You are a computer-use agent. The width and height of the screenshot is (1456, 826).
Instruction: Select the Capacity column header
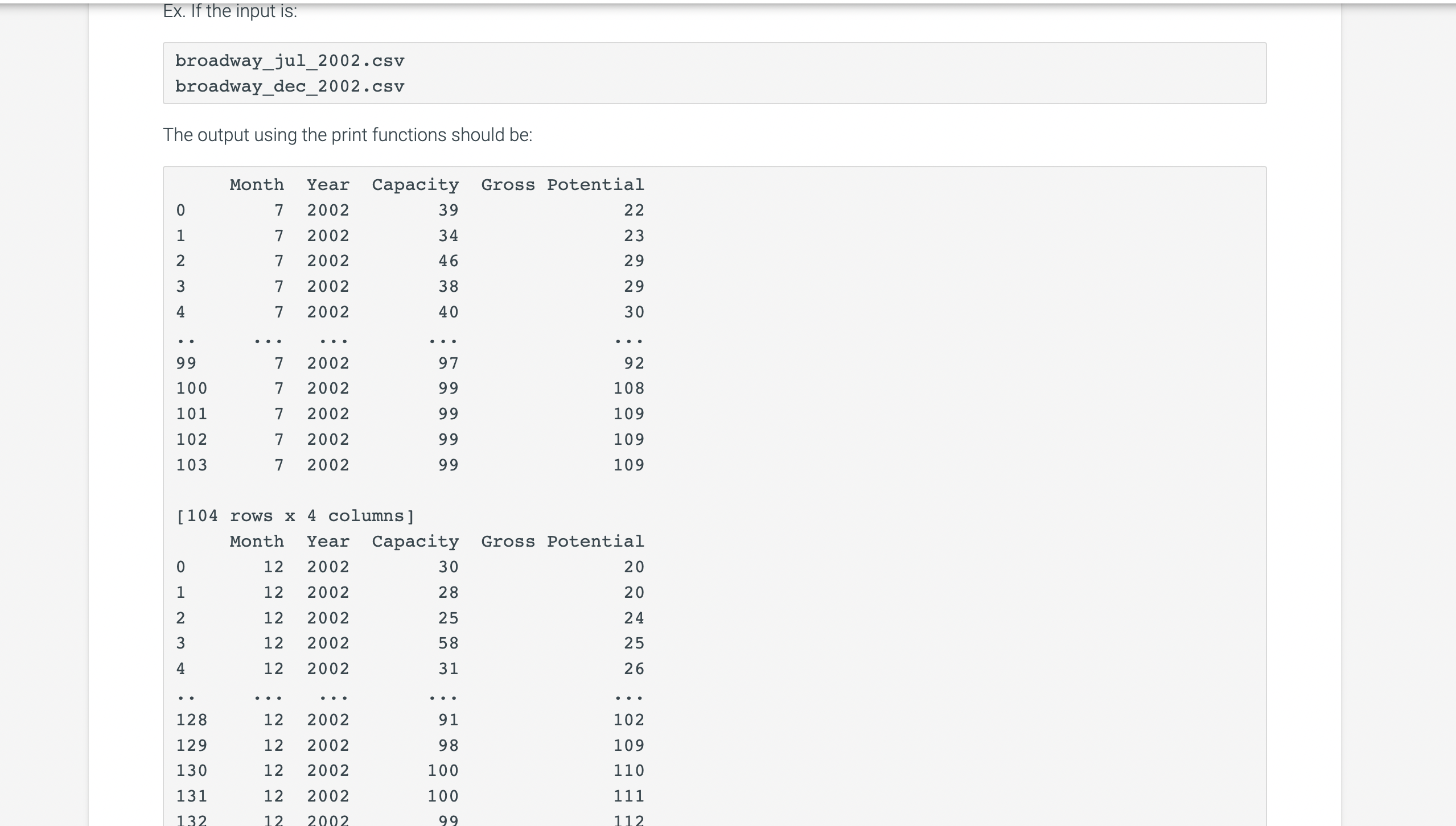[x=415, y=184]
